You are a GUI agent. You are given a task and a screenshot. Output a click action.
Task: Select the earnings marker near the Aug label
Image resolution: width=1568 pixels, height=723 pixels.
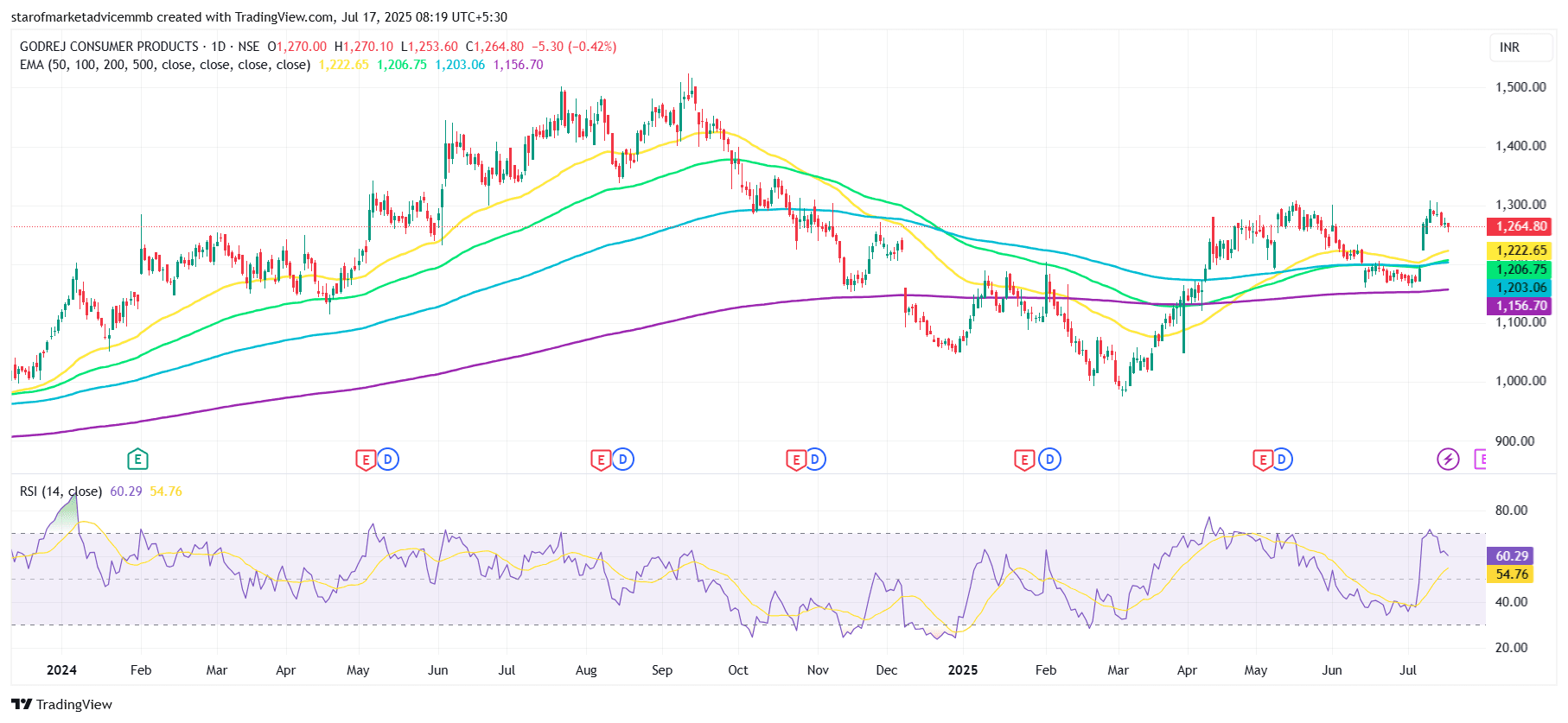coord(601,460)
